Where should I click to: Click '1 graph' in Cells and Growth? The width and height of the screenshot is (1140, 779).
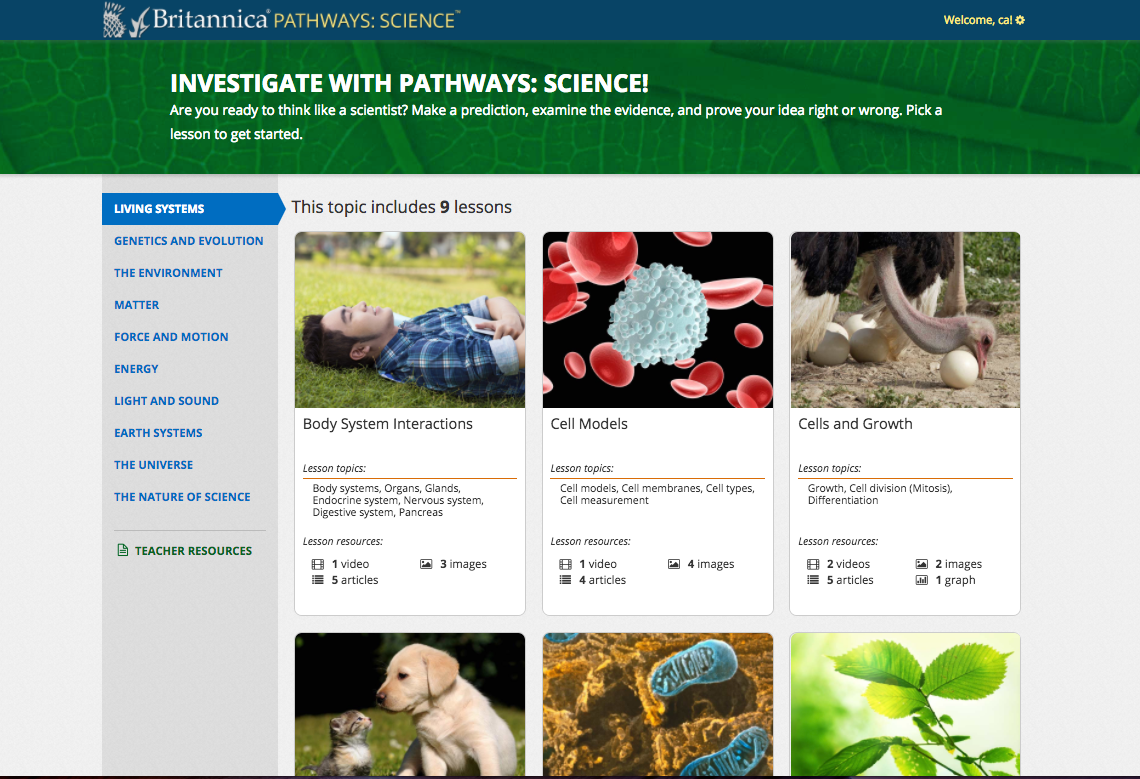955,580
